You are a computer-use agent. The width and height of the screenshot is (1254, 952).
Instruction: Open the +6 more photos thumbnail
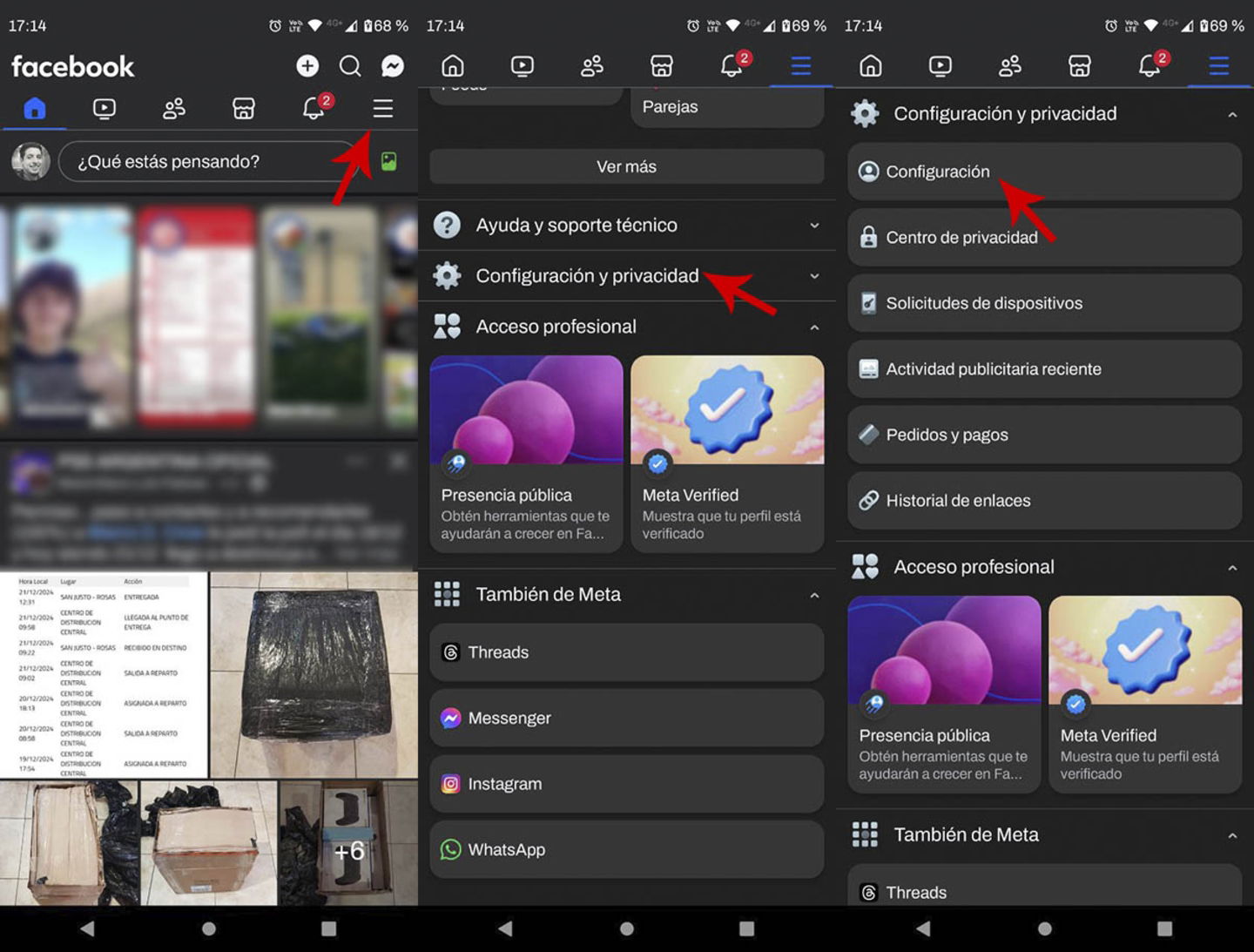coord(348,842)
